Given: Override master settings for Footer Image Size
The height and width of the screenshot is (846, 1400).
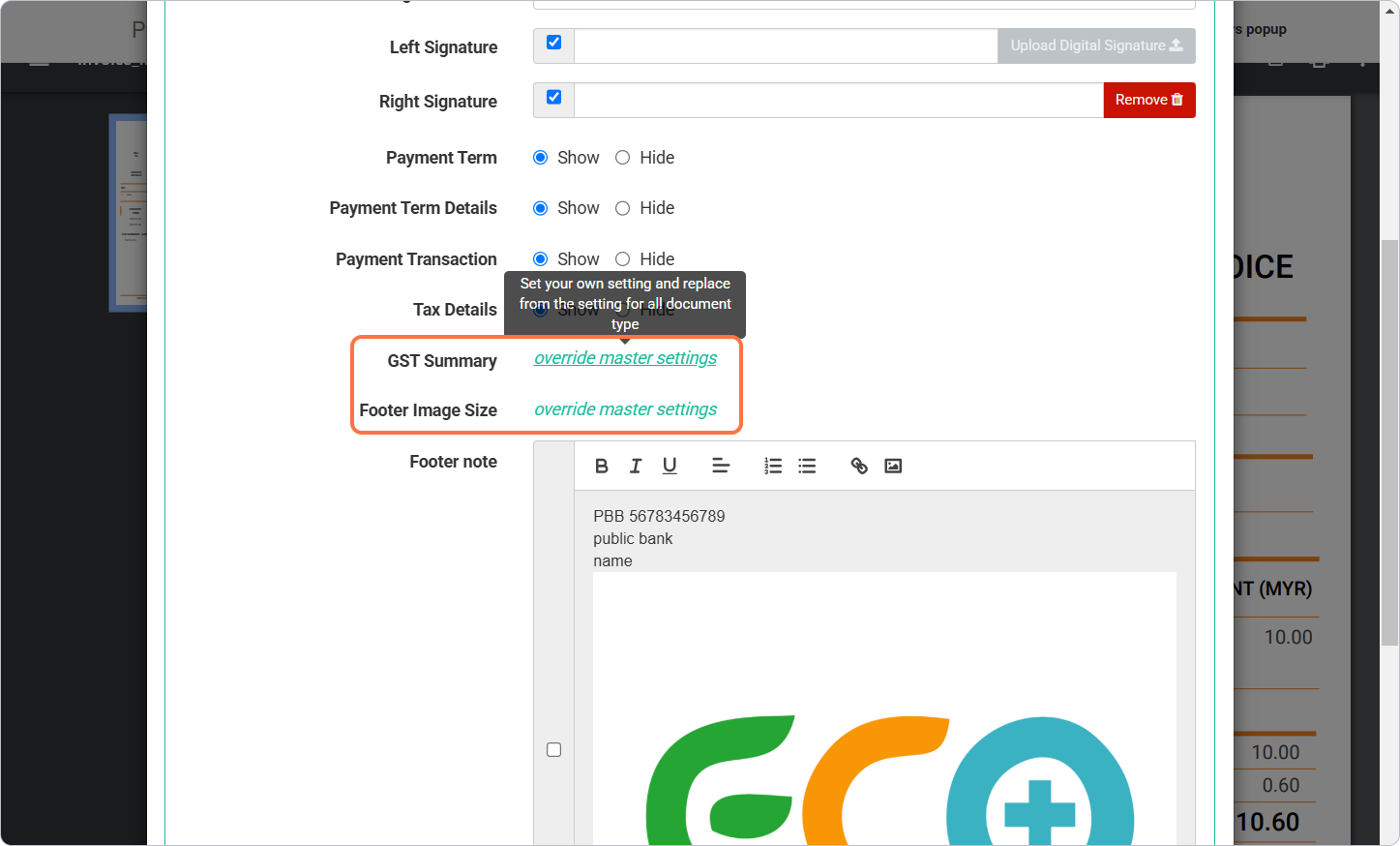Looking at the screenshot, I should tap(625, 409).
